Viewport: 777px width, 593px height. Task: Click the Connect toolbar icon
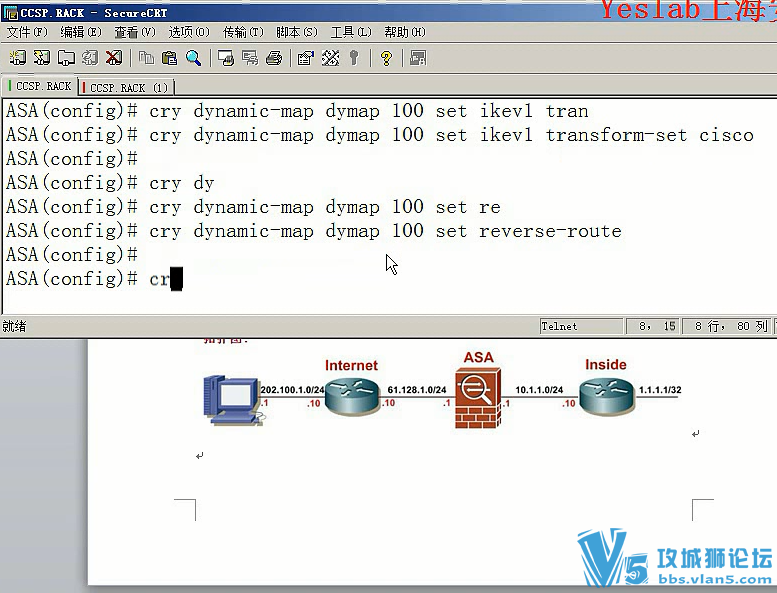17,58
